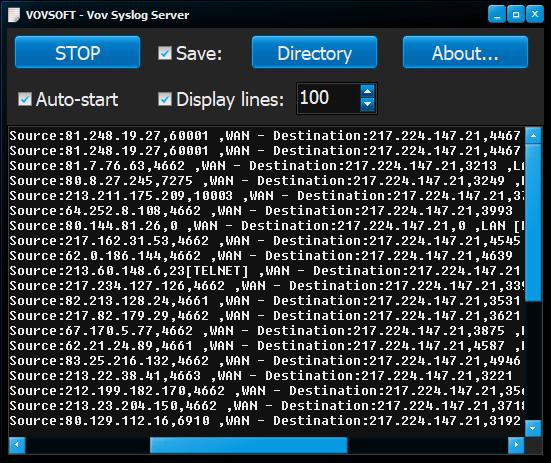
Task: Select log line Source:67.170.5.77,4662
Action: click(x=267, y=331)
